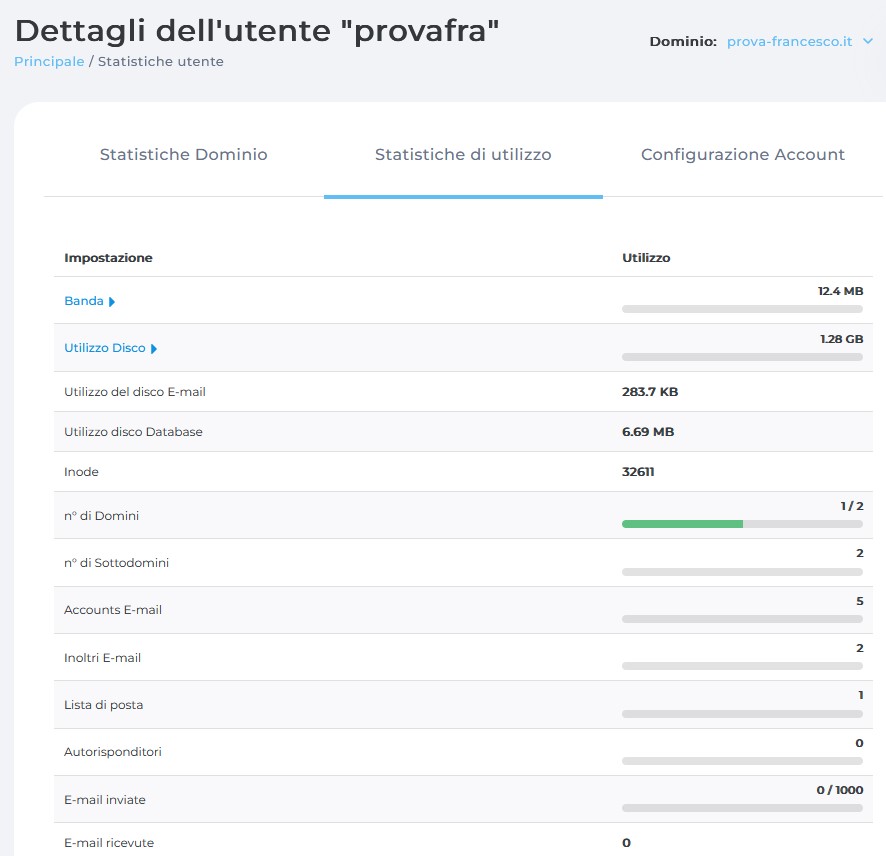The height and width of the screenshot is (856, 886).
Task: Open the Banda details link
Action: 84,301
